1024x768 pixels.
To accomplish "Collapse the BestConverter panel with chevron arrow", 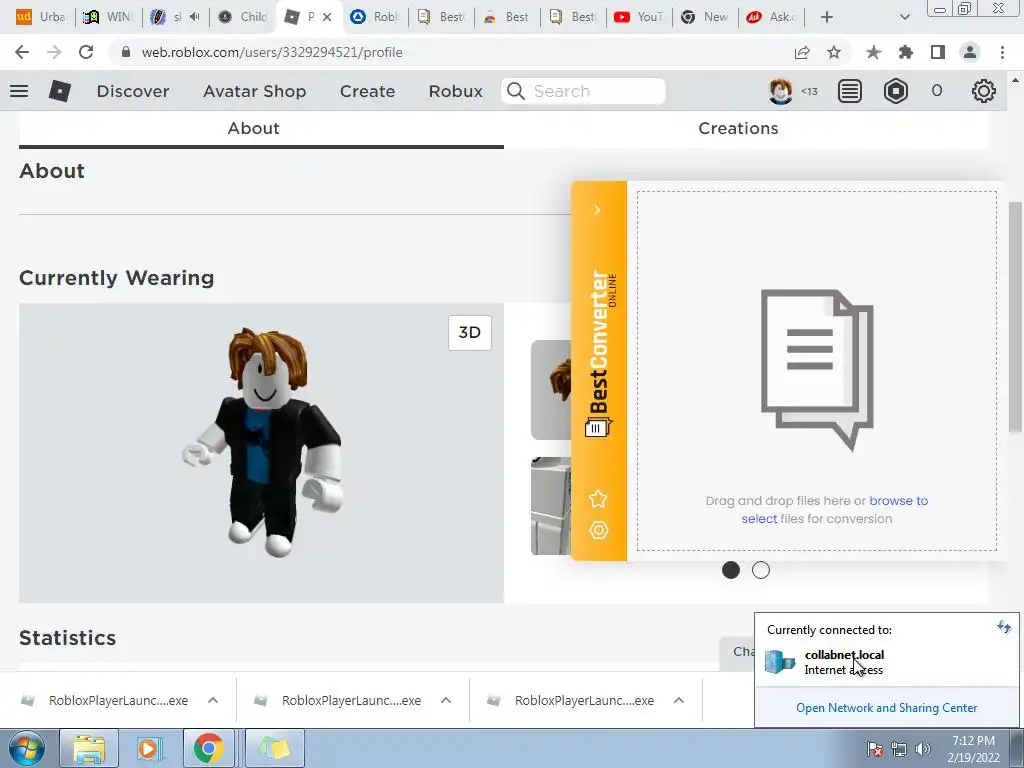I will [x=597, y=210].
